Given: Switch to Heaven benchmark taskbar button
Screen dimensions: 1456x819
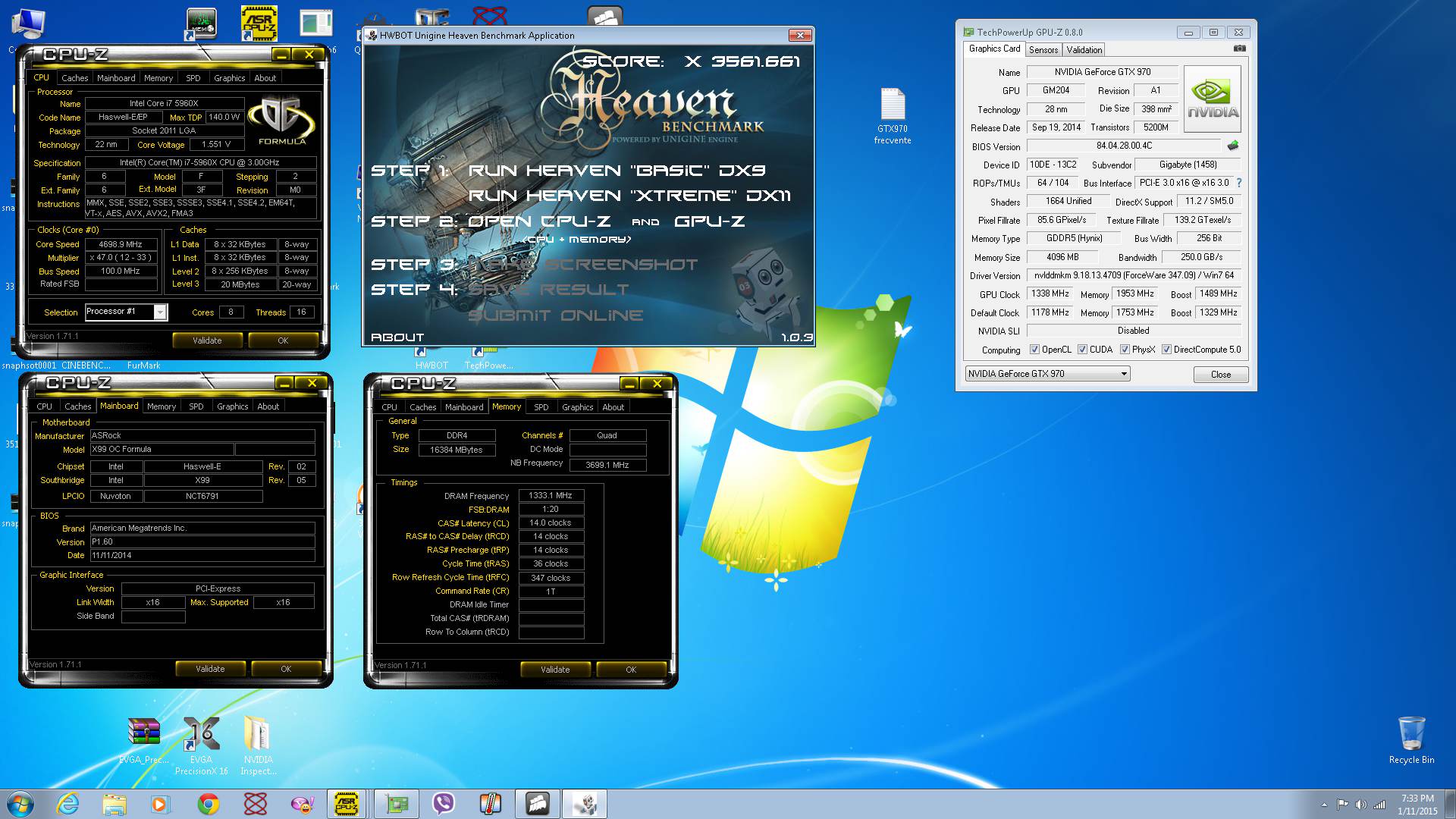Looking at the screenshot, I should (584, 804).
